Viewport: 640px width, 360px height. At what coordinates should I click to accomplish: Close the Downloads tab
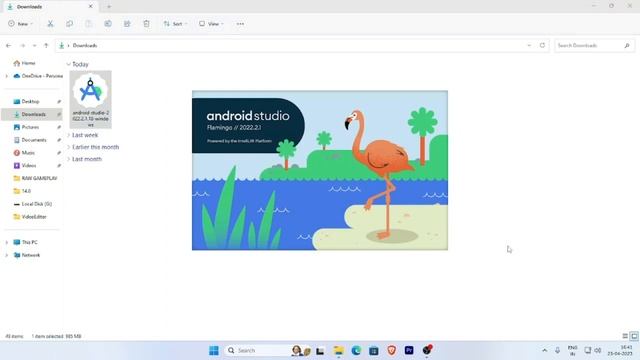91,7
